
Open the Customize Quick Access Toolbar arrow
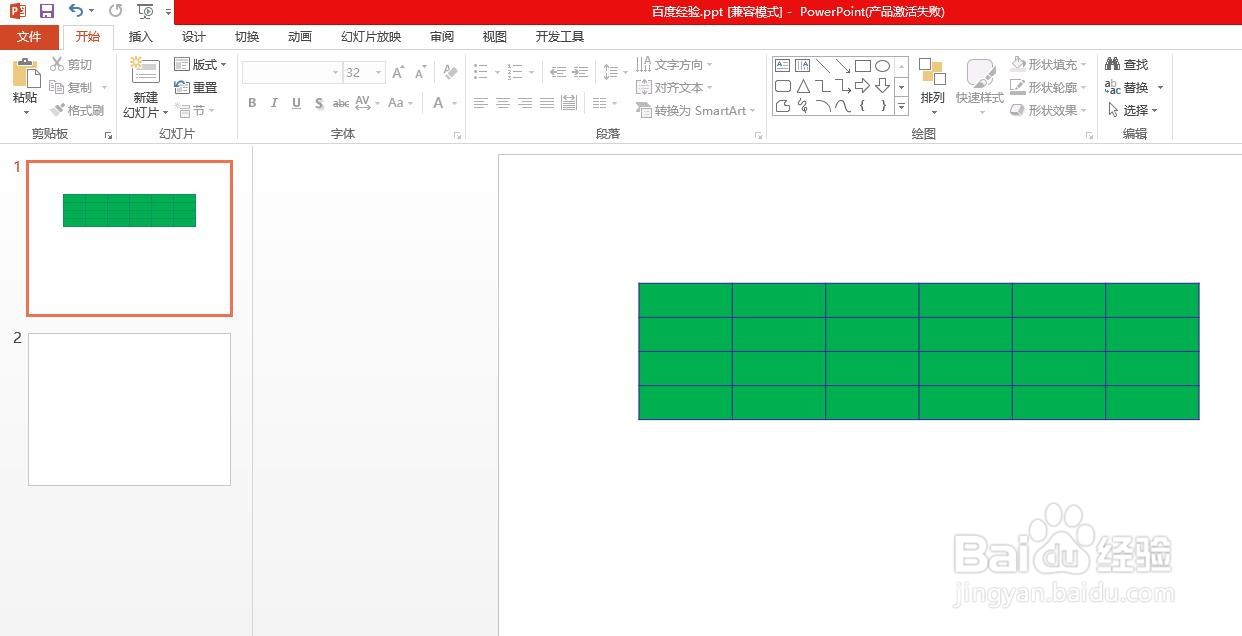[x=168, y=12]
